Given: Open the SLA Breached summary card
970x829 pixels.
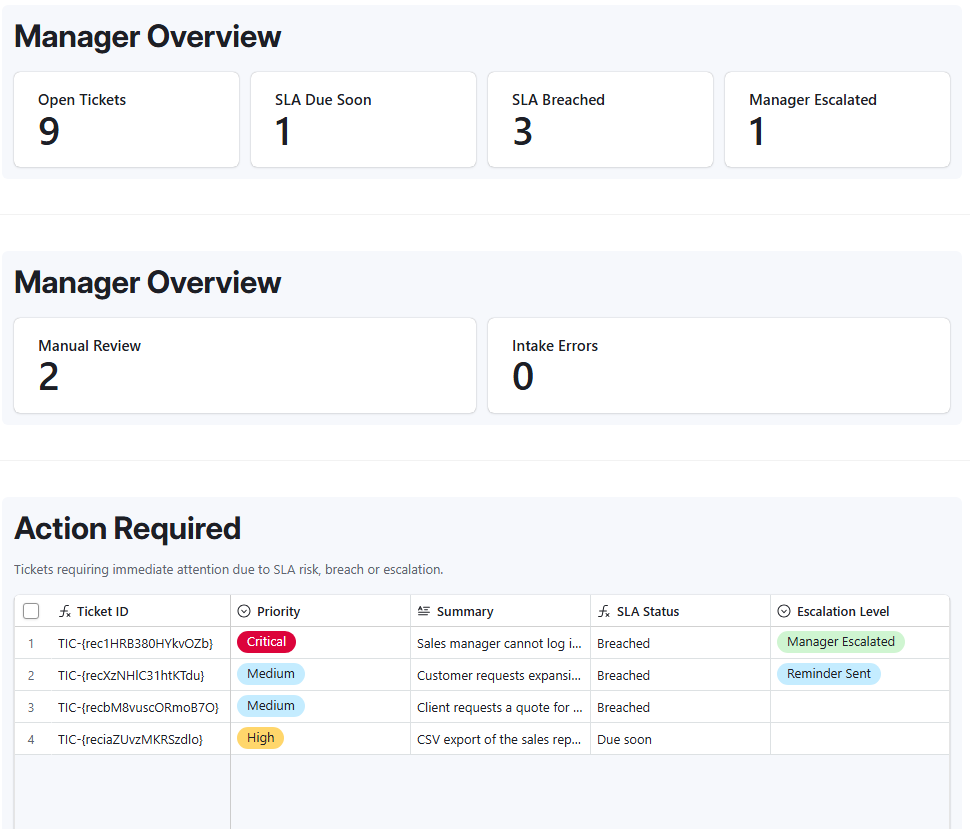Looking at the screenshot, I should coord(600,119).
